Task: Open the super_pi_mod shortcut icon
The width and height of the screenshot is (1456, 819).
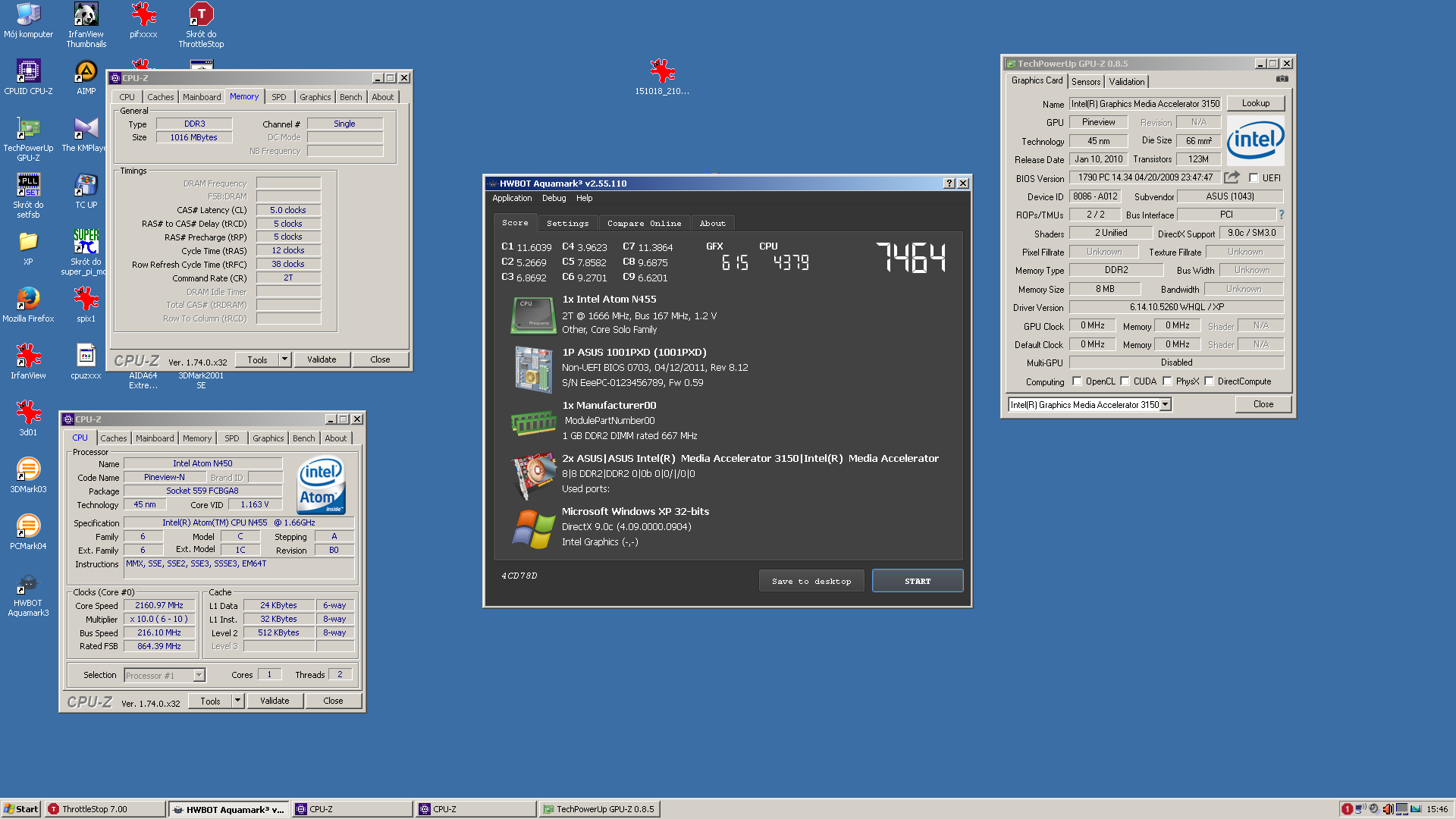Action: tap(84, 253)
